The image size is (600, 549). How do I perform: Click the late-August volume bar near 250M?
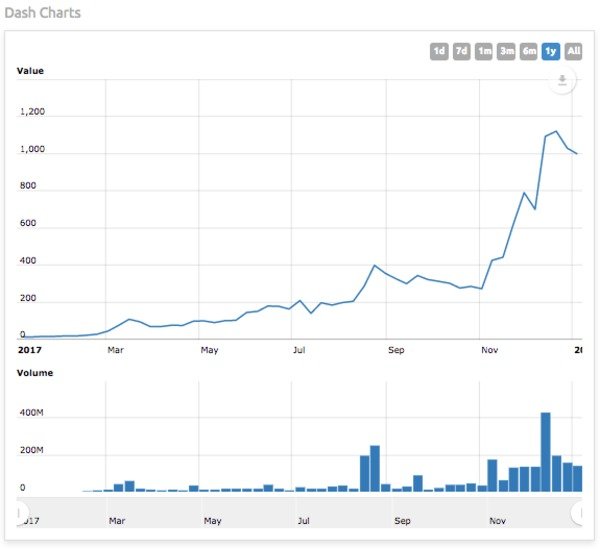[x=375, y=469]
